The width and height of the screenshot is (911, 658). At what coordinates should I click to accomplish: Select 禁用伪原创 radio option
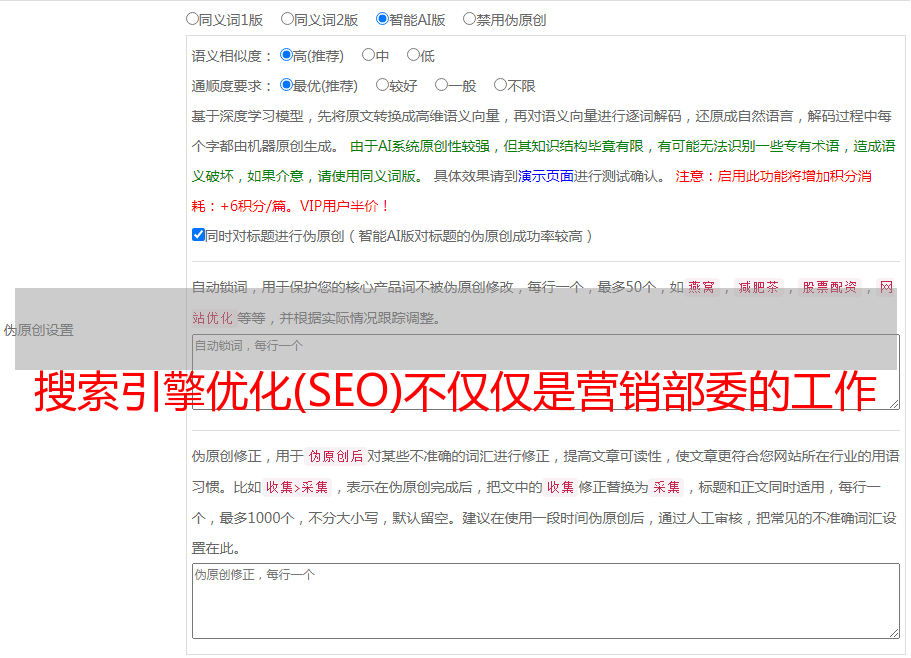coord(469,19)
